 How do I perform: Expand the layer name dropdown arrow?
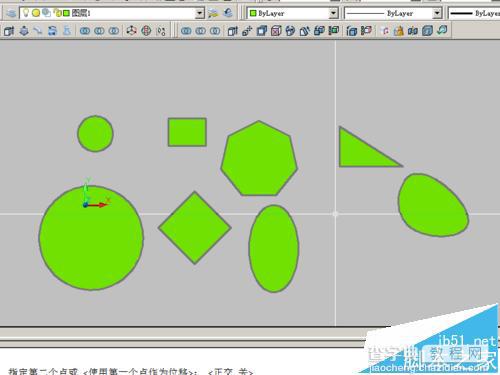(199, 13)
